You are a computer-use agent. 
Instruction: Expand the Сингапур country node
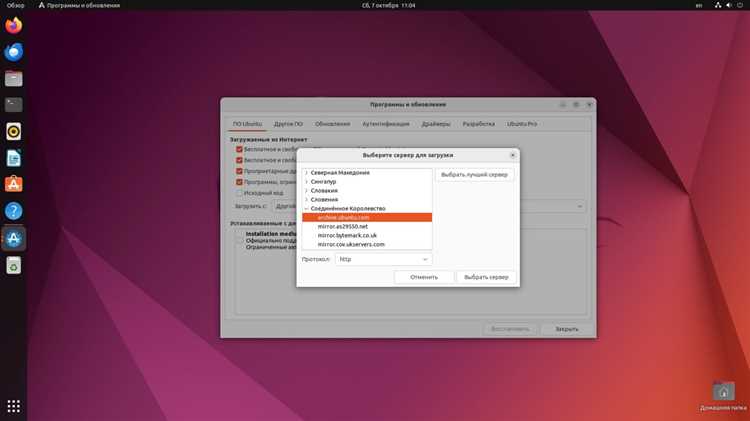pos(306,182)
